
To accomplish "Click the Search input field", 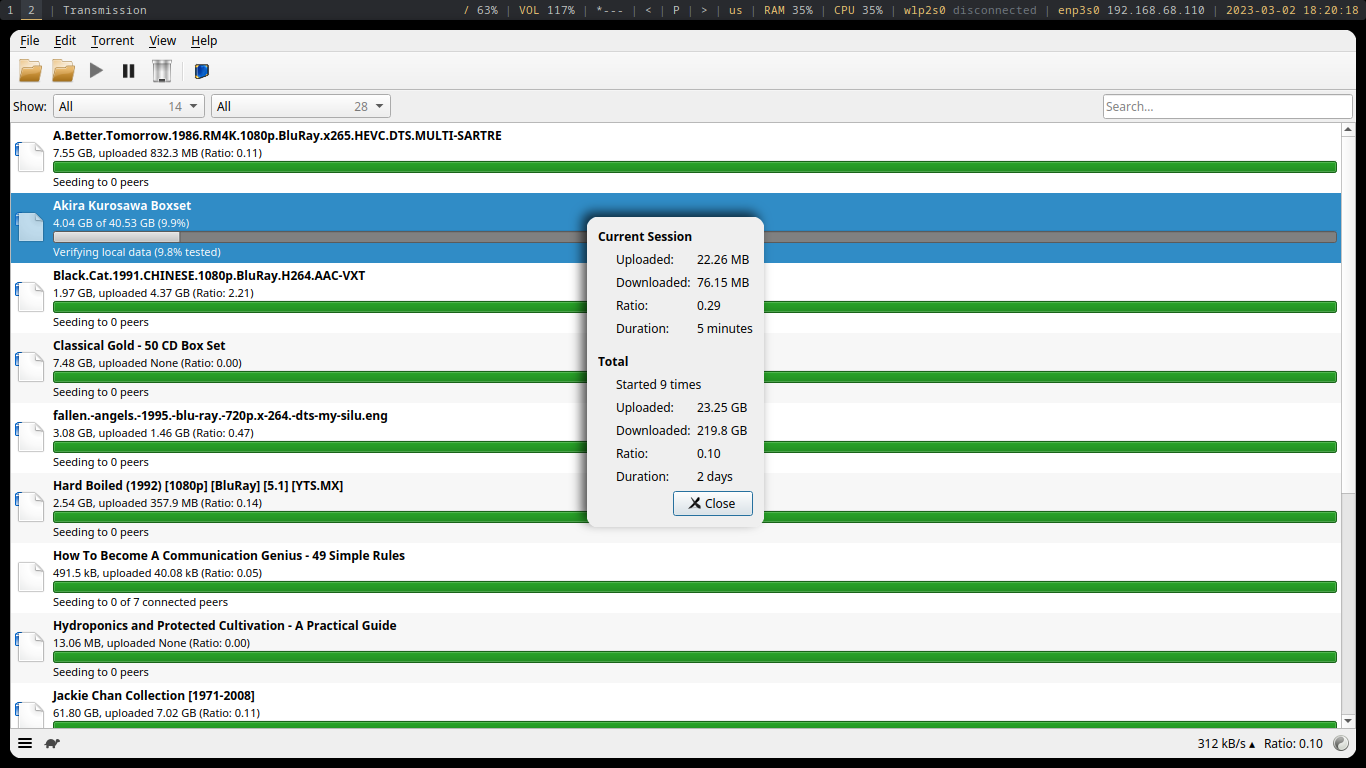I will tap(1228, 106).
